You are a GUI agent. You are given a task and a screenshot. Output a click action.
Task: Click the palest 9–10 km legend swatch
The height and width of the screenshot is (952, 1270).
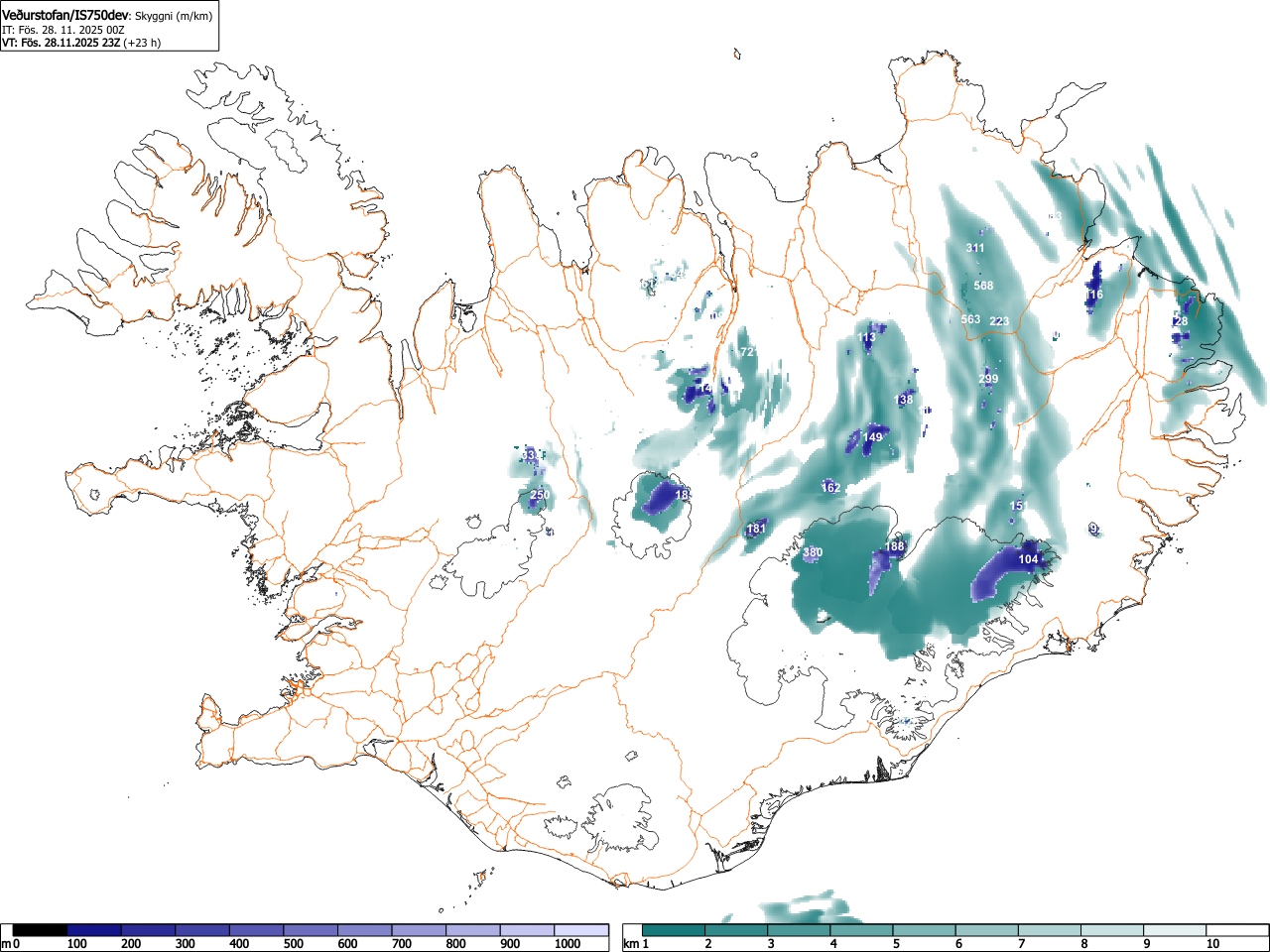(1176, 930)
